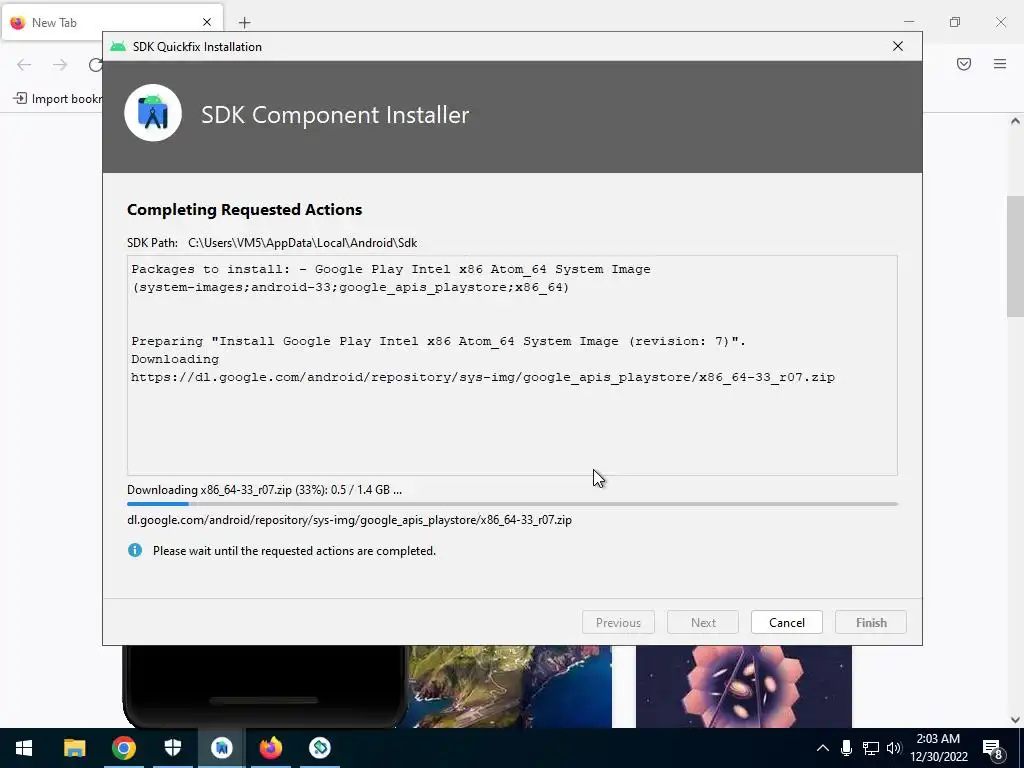Screen dimensions: 1024x768
Task: Click the Android icon in dialog title bar
Action: (118, 46)
